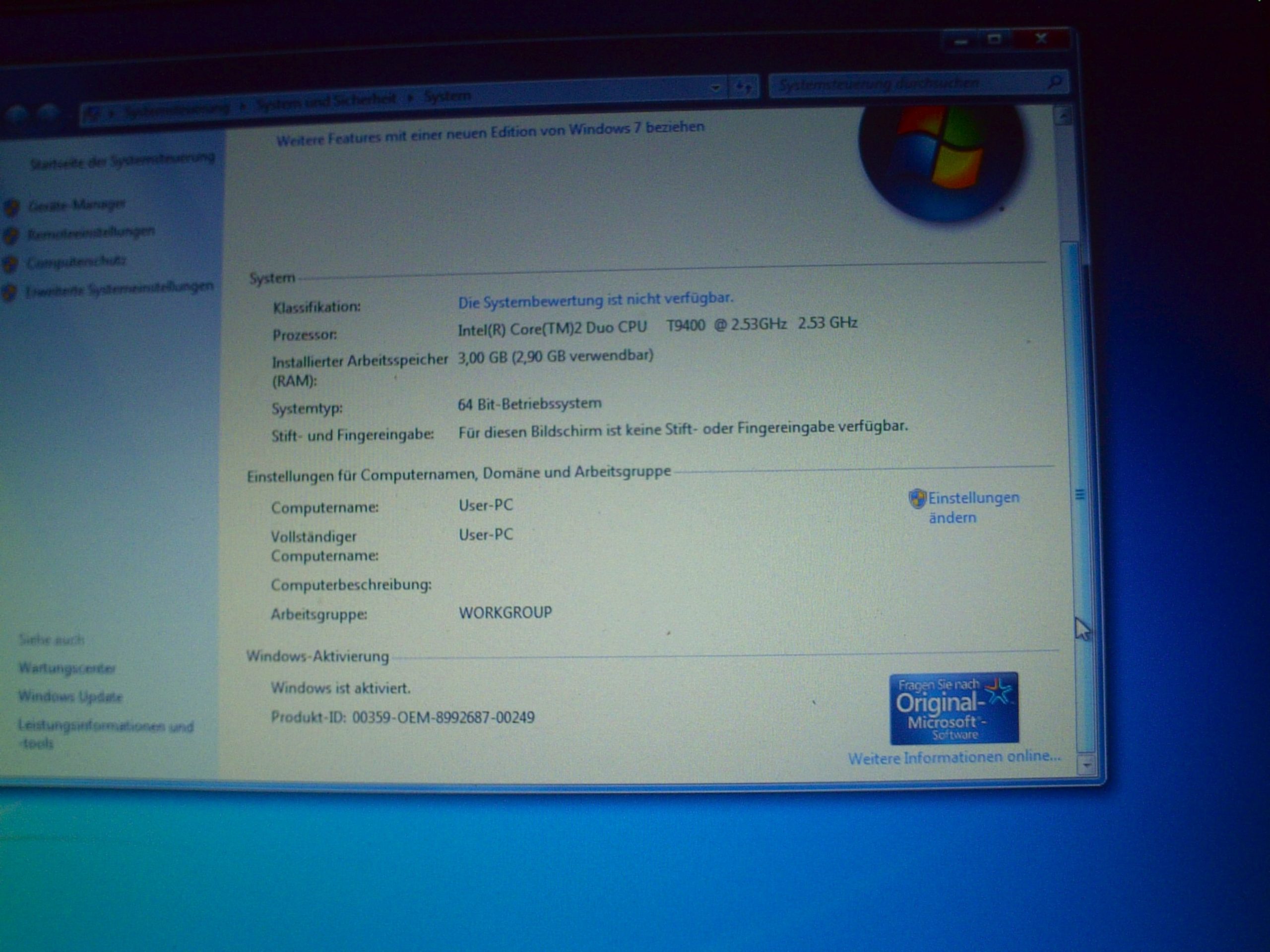Click the vertical scrollbar thumb
The width and height of the screenshot is (1270, 952).
[x=1079, y=496]
